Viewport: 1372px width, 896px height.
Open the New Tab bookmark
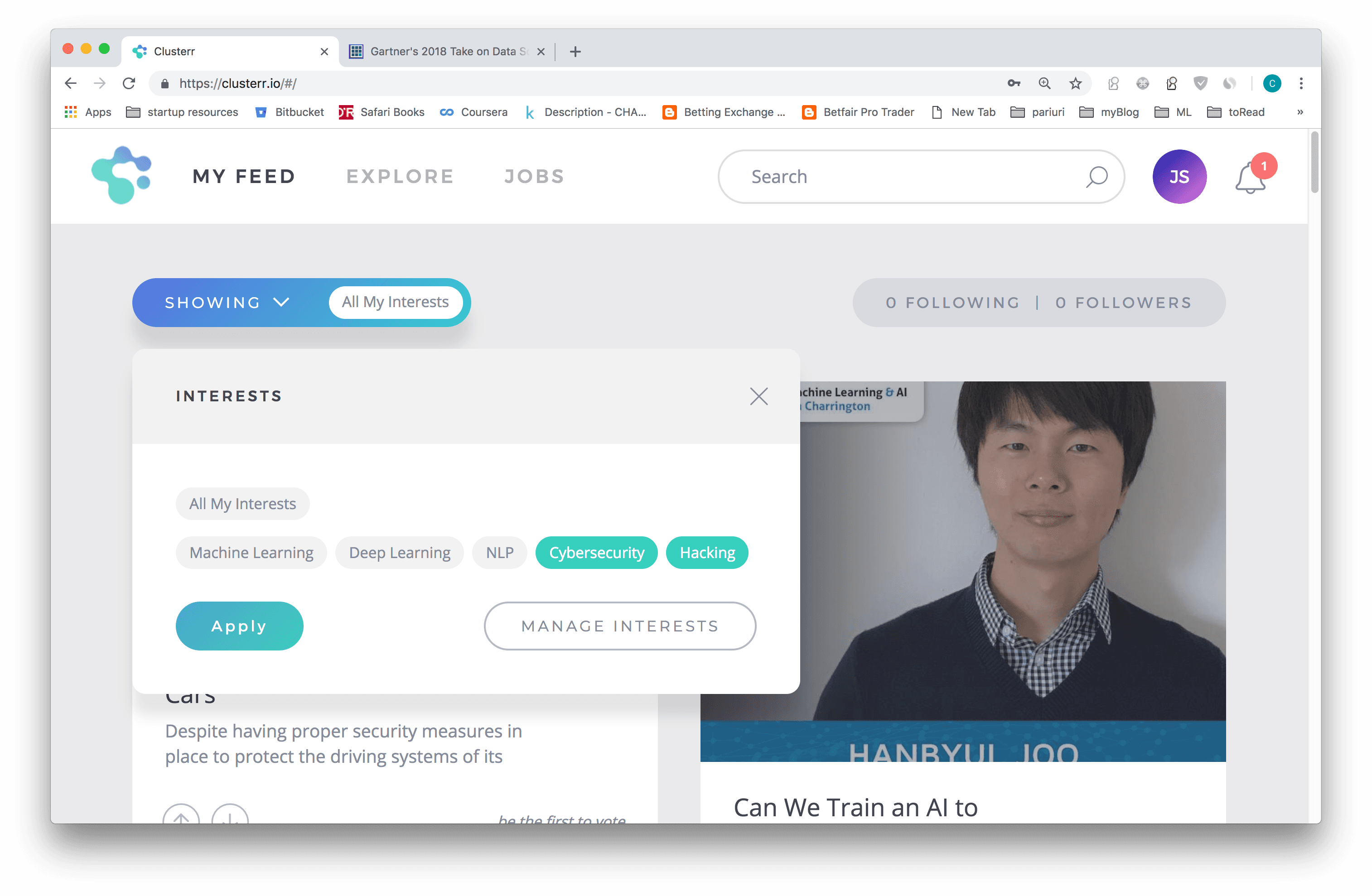(963, 112)
